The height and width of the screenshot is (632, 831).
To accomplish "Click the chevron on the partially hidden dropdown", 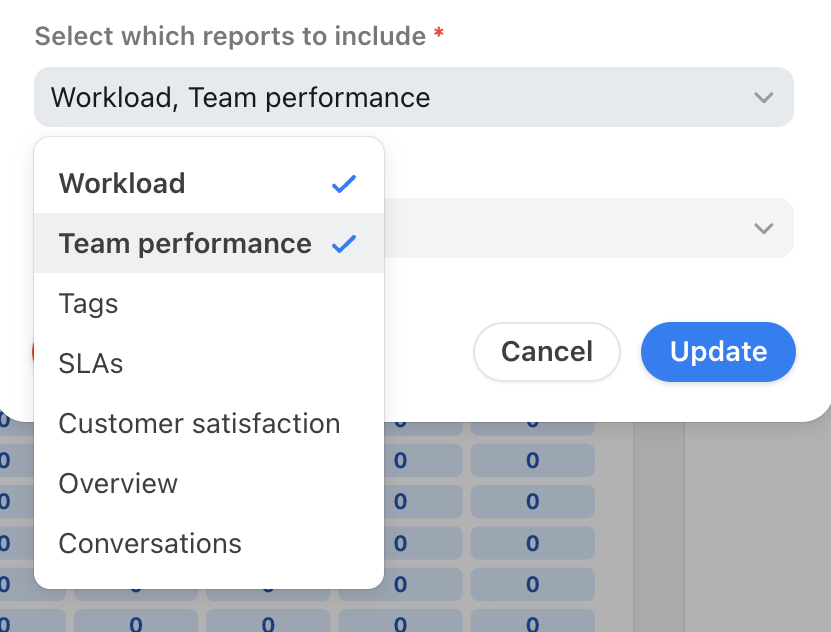I will (x=763, y=228).
